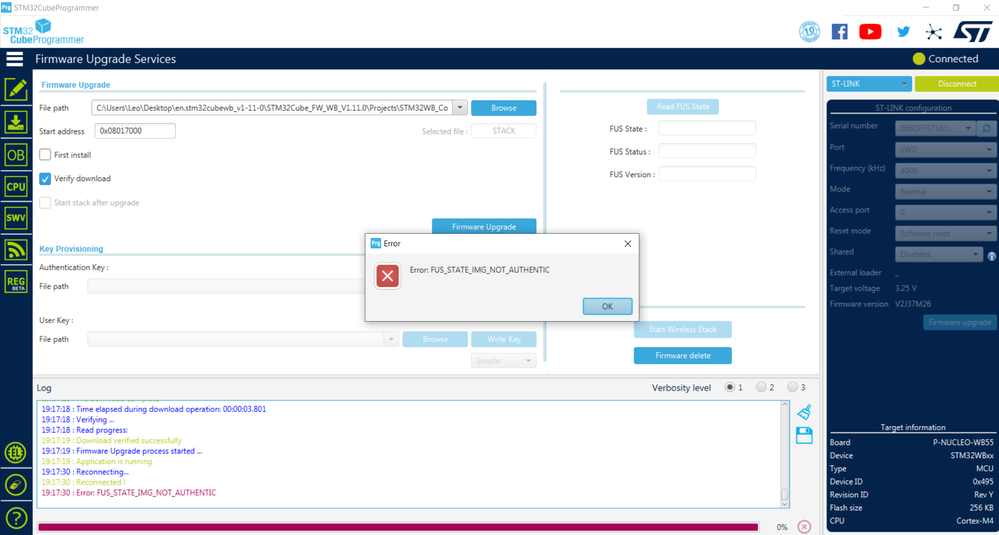This screenshot has height=535, width=999.
Task: Click ST-LINK Firmware upgrade button
Action: [x=959, y=322]
